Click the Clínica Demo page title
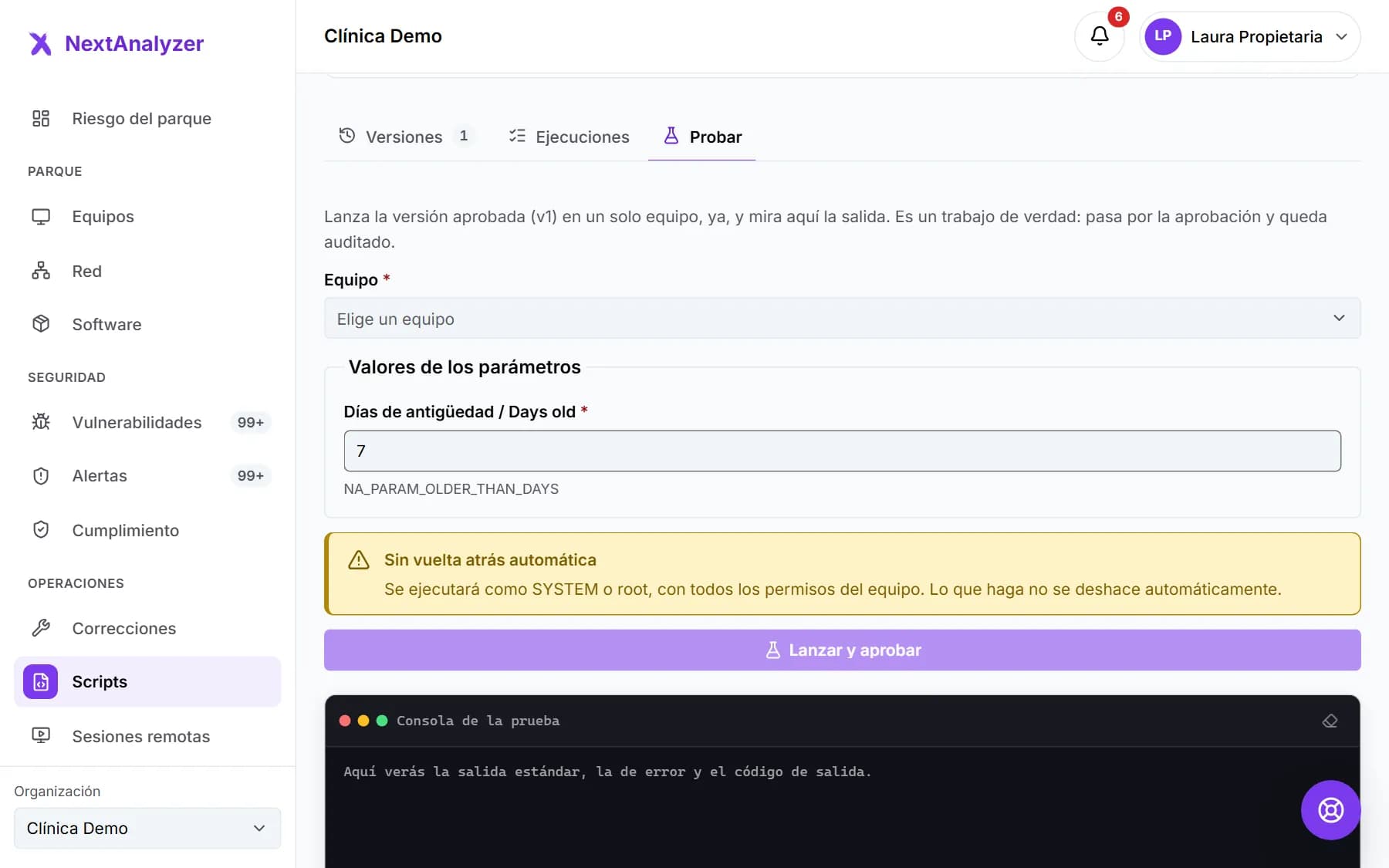 click(x=383, y=36)
